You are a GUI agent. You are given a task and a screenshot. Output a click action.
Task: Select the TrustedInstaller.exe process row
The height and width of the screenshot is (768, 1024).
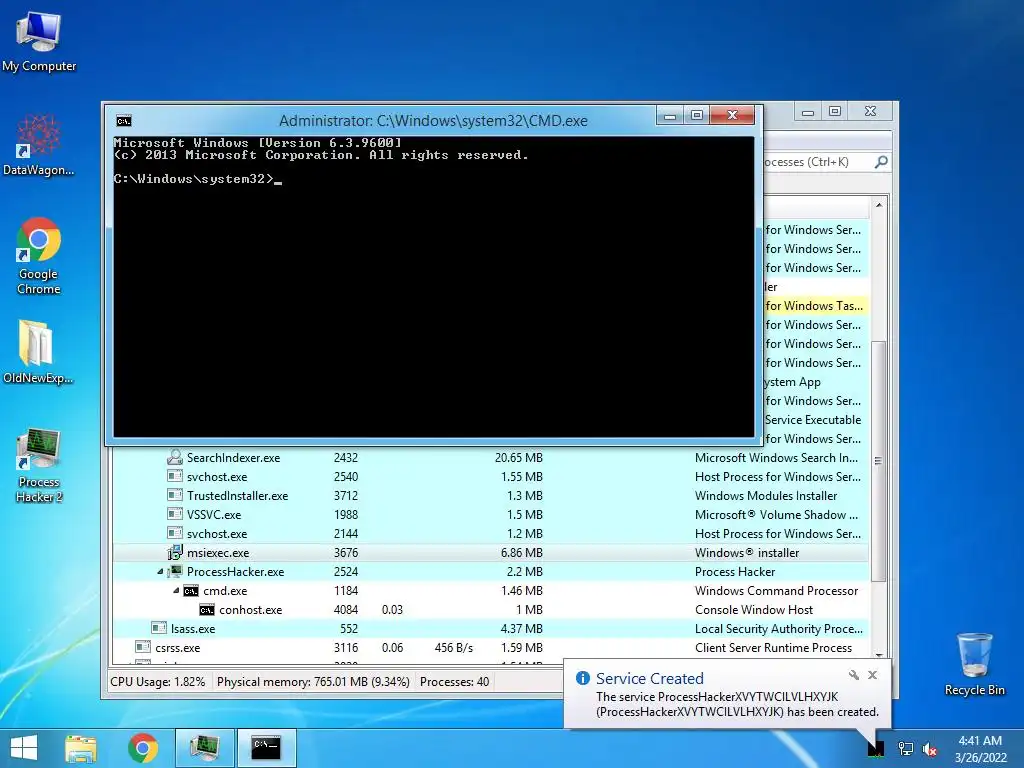[490, 496]
